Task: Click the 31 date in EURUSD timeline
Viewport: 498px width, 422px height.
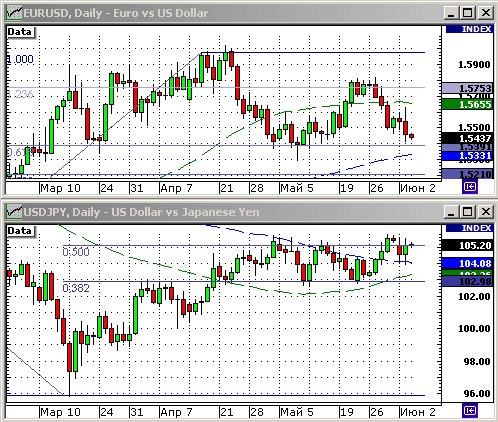Action: [137, 188]
